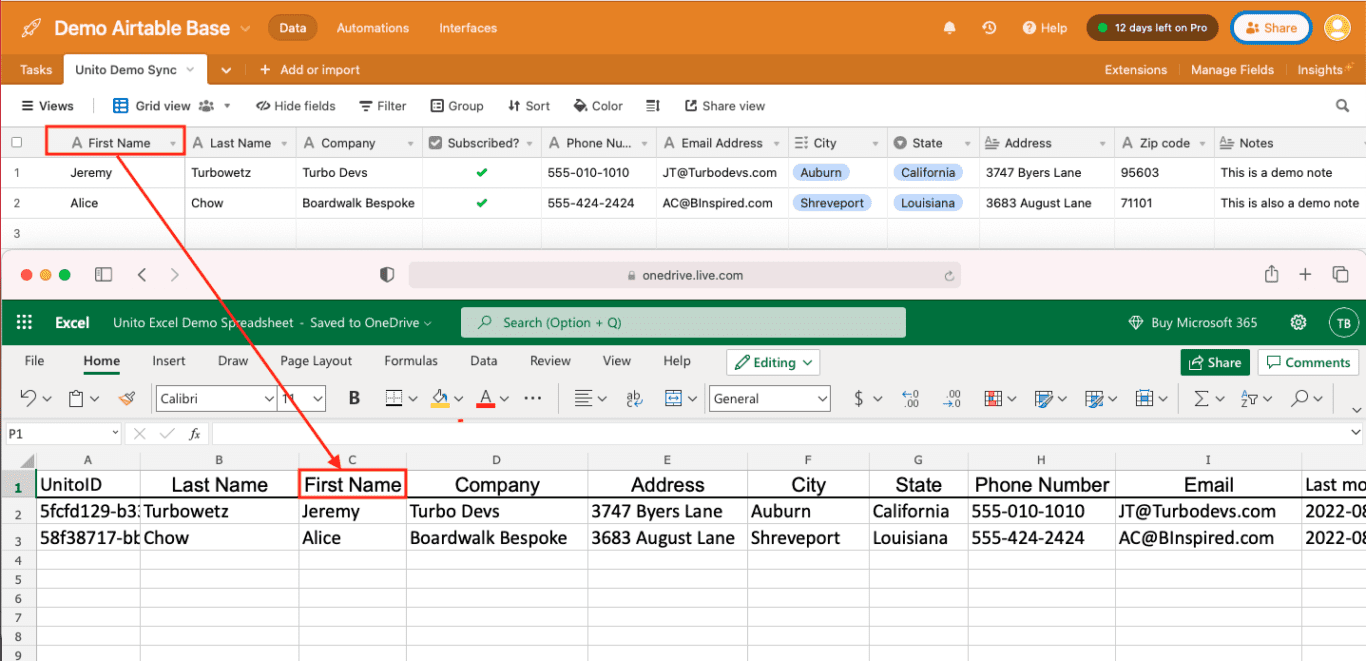Open Excel Comments button
The image size is (1366, 661).
point(1309,362)
